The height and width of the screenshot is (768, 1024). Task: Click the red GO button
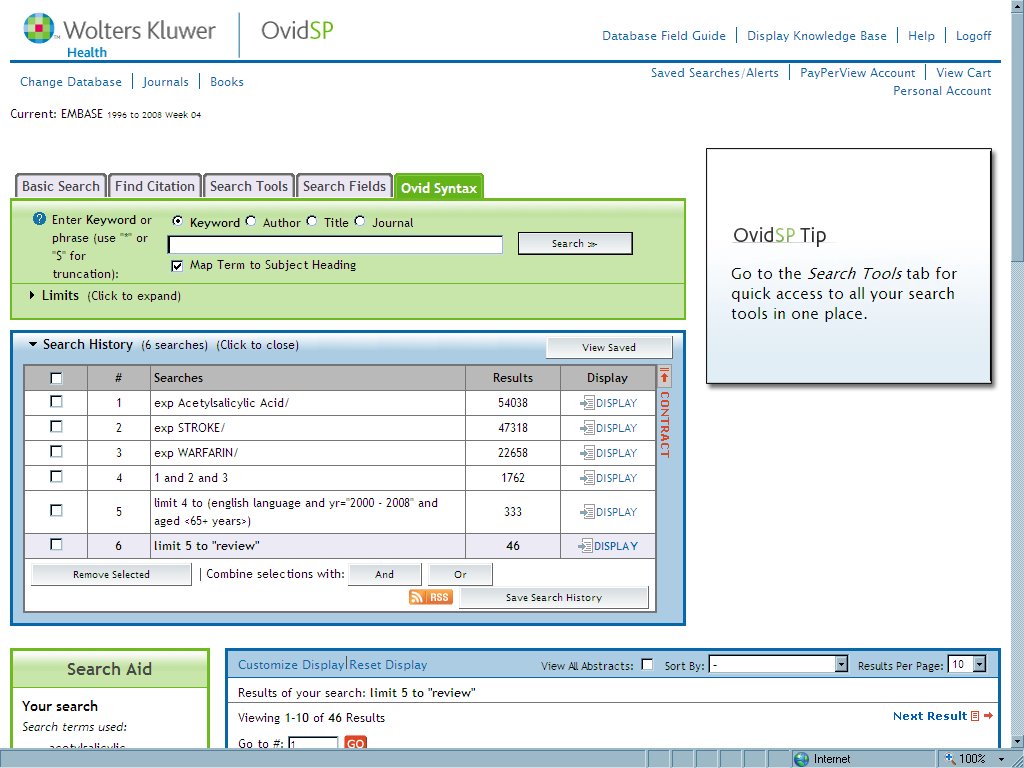(x=355, y=743)
